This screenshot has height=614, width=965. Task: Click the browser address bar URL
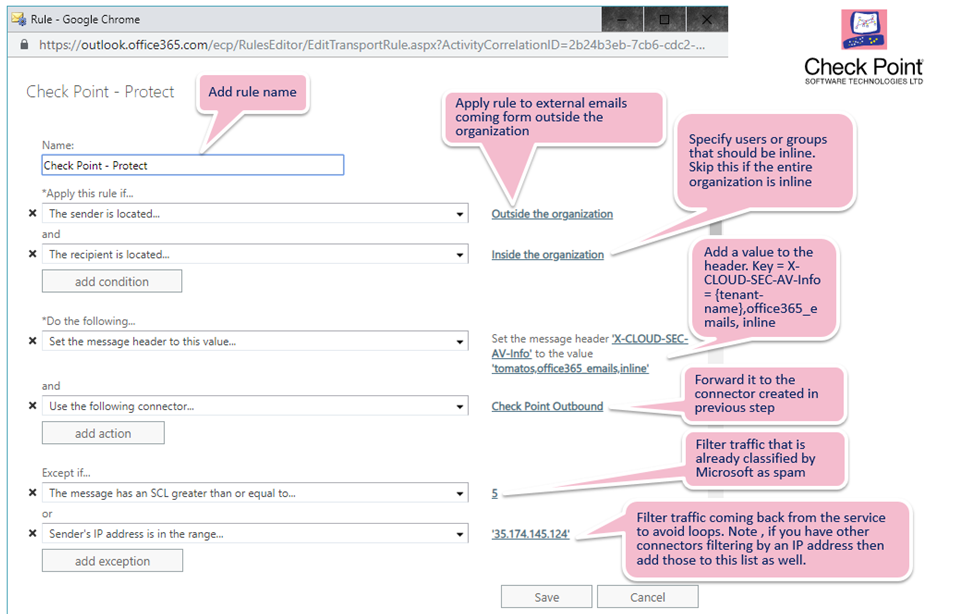tap(372, 44)
